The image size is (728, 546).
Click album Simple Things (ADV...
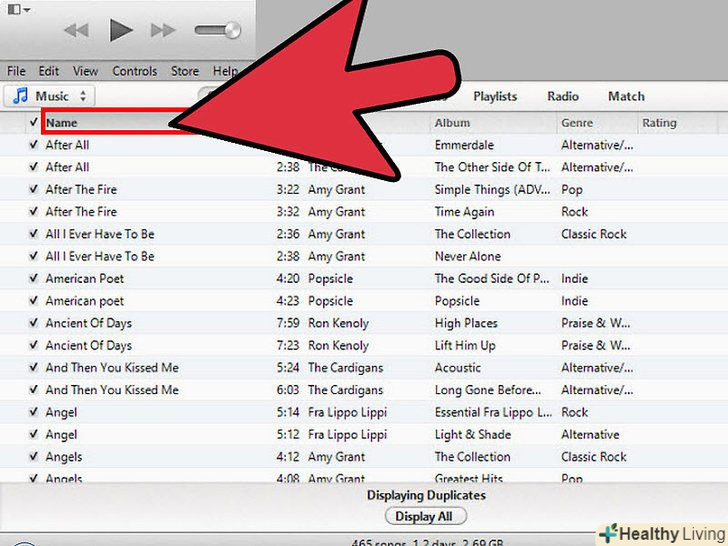pos(492,190)
